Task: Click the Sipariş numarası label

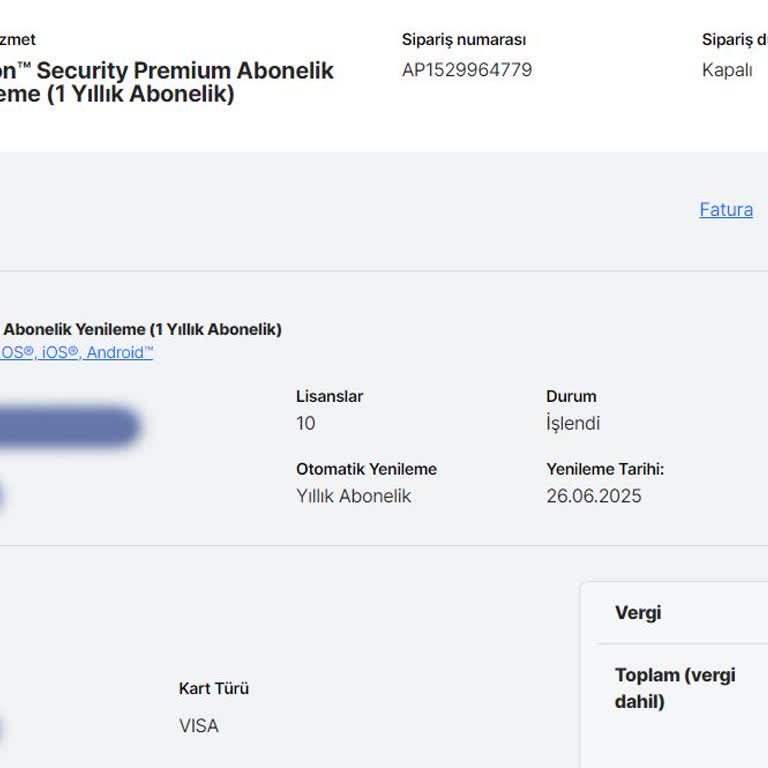Action: (463, 40)
